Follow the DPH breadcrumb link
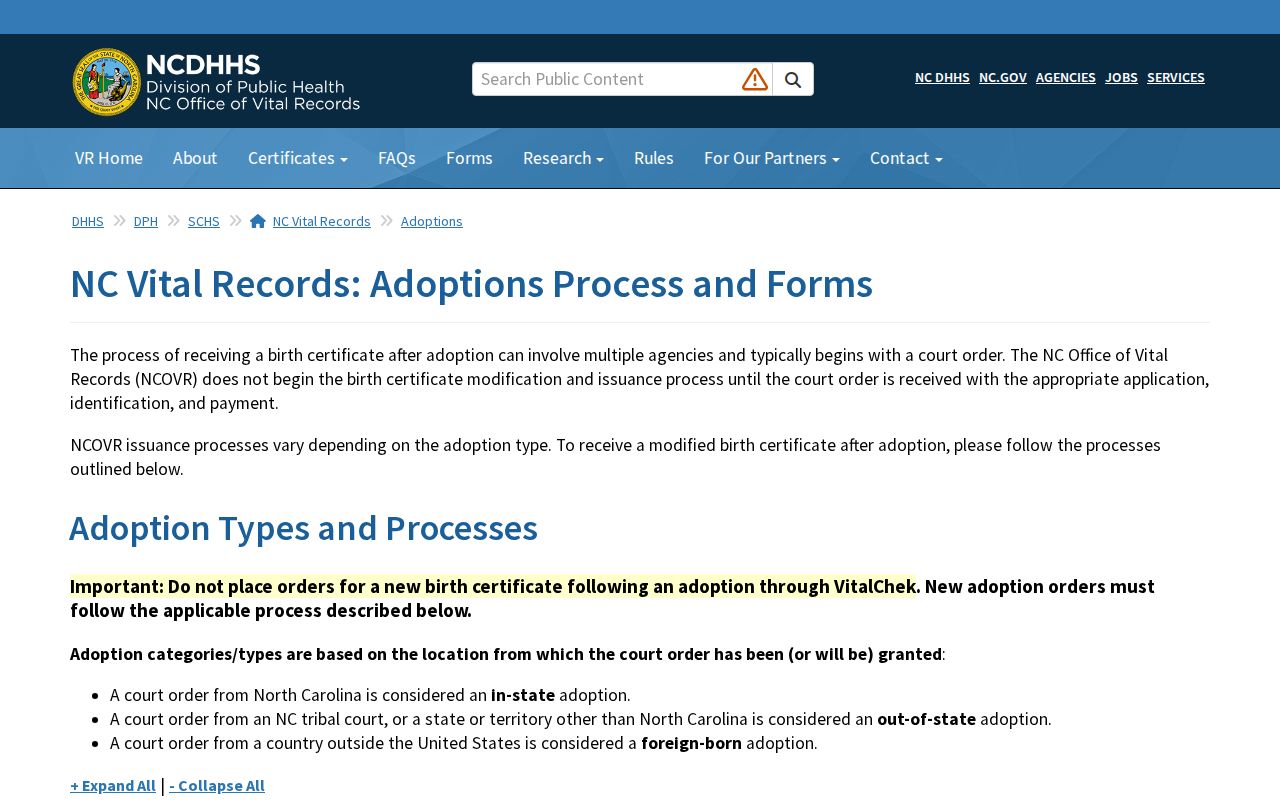This screenshot has width=1280, height=800. coord(146,221)
